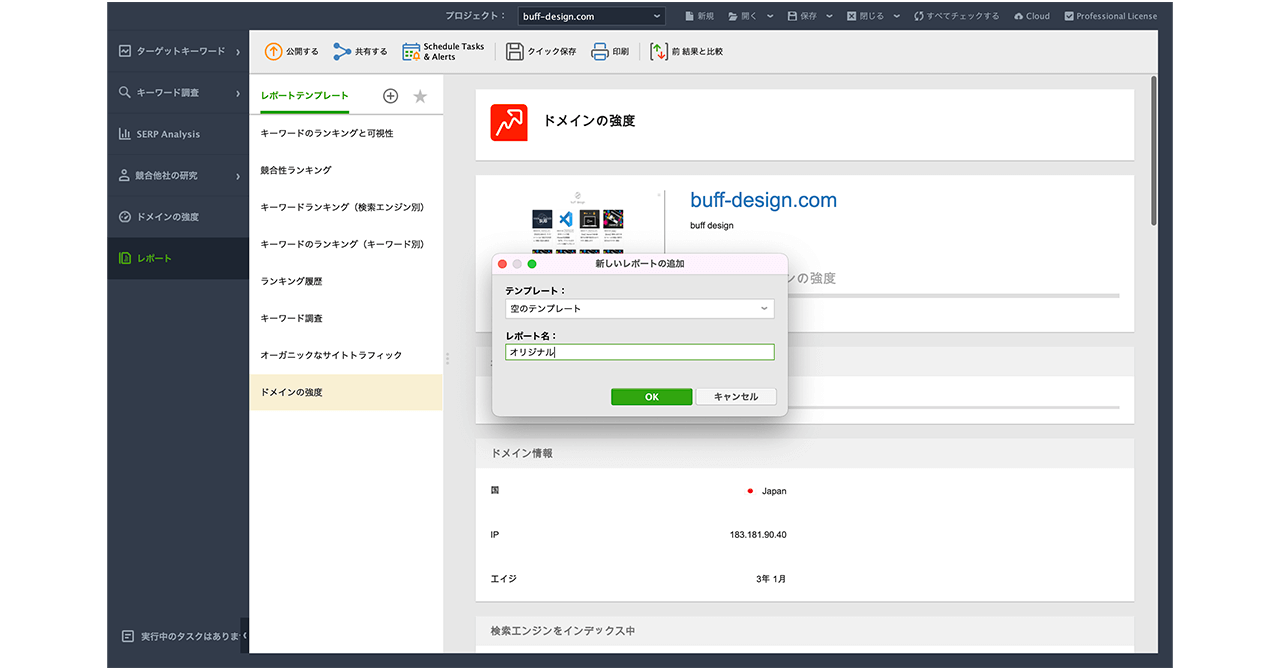
Task: Open the Cloud option in top bar
Action: [x=1031, y=16]
